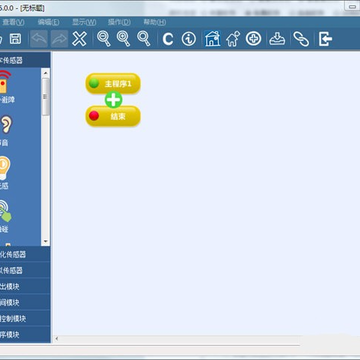
Task: Click the green plus between program blocks
Action: [x=114, y=100]
